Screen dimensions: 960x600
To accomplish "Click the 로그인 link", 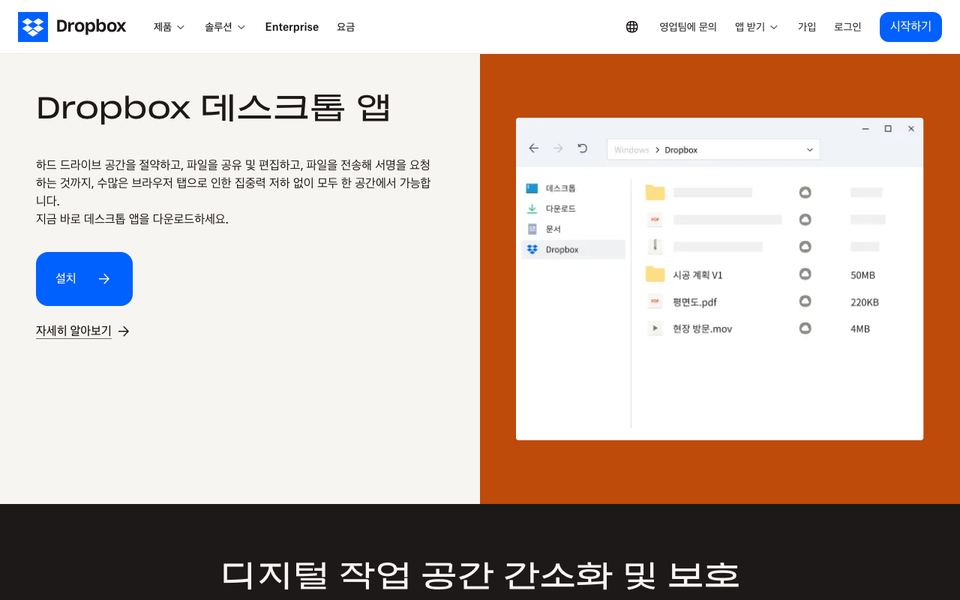I will tap(847, 27).
